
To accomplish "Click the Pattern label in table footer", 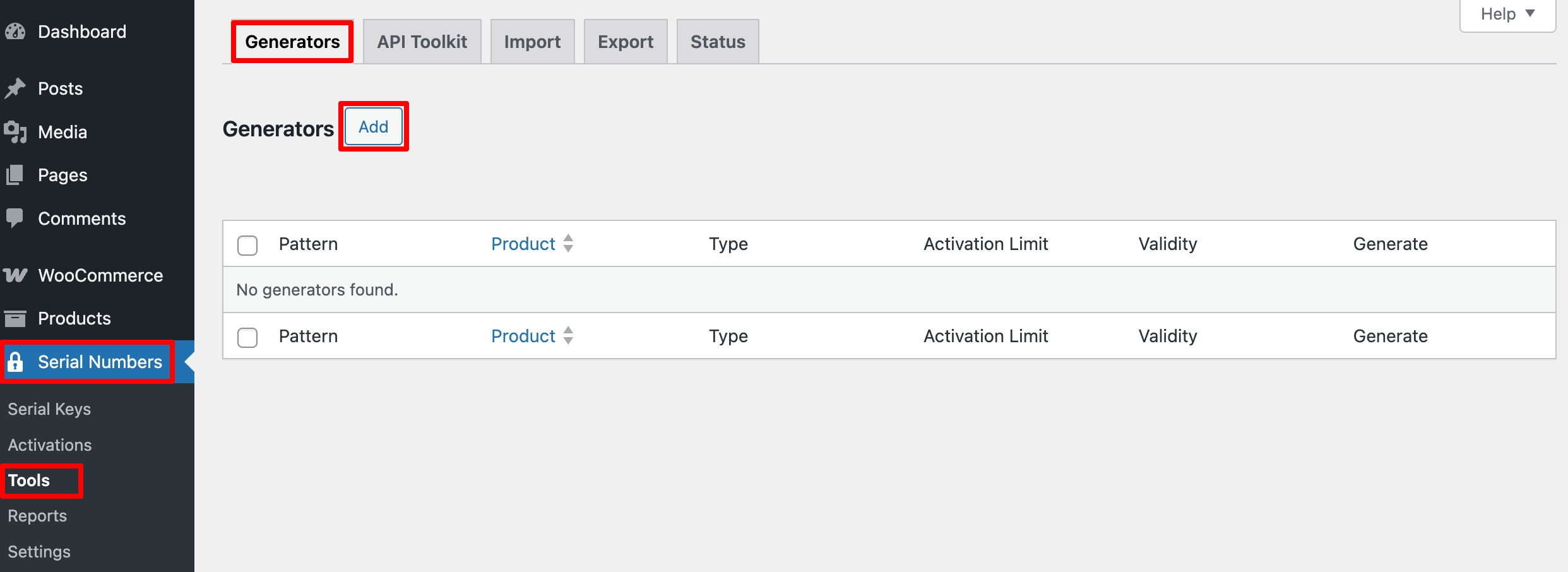I will coord(309,336).
